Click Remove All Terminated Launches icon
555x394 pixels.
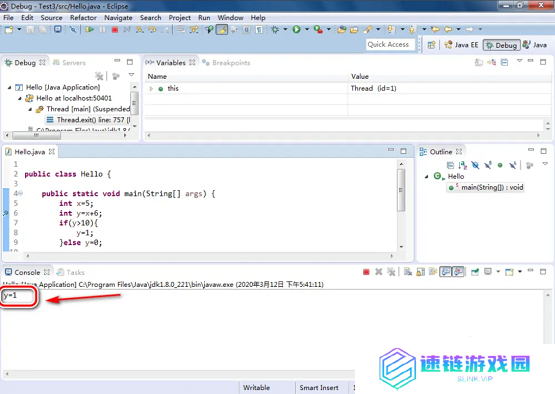pos(391,272)
